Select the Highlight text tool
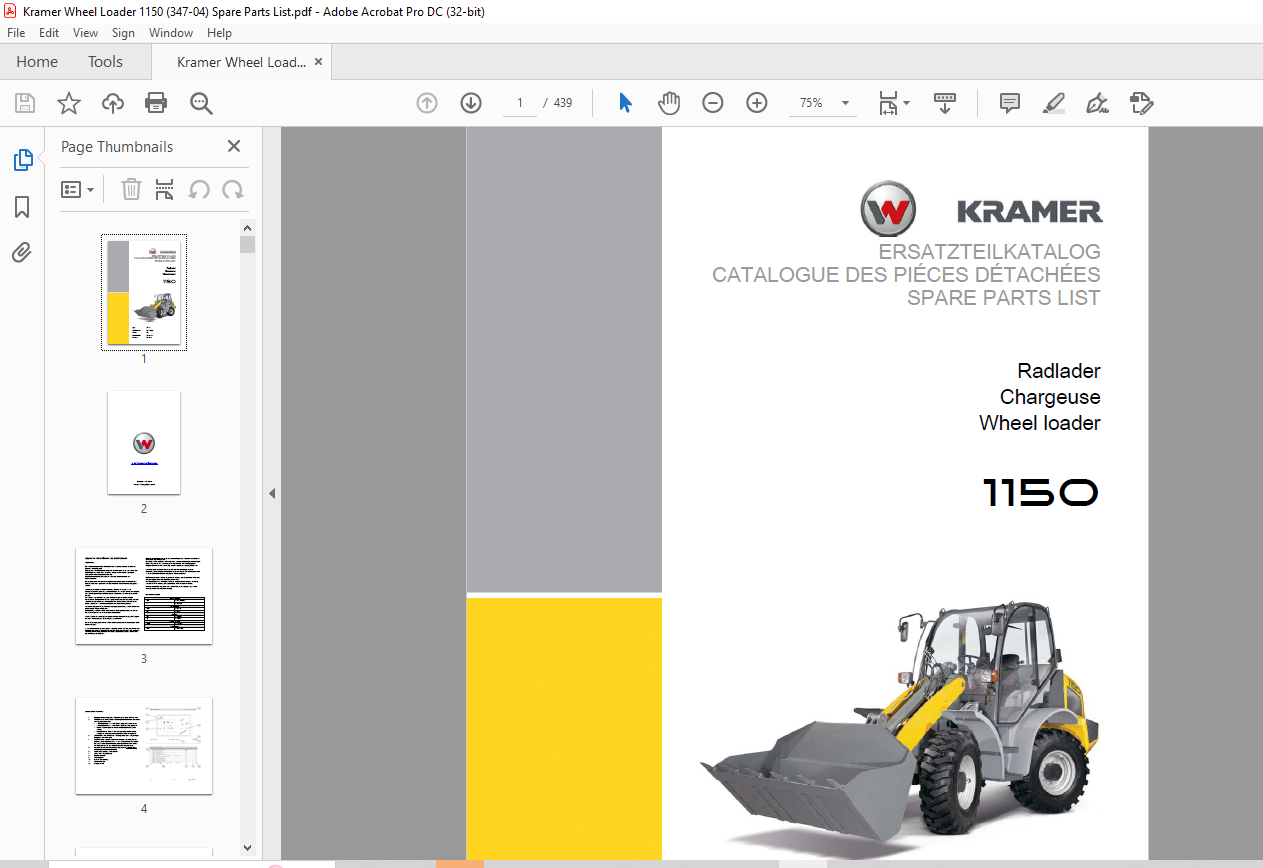 pyautogui.click(x=1054, y=103)
